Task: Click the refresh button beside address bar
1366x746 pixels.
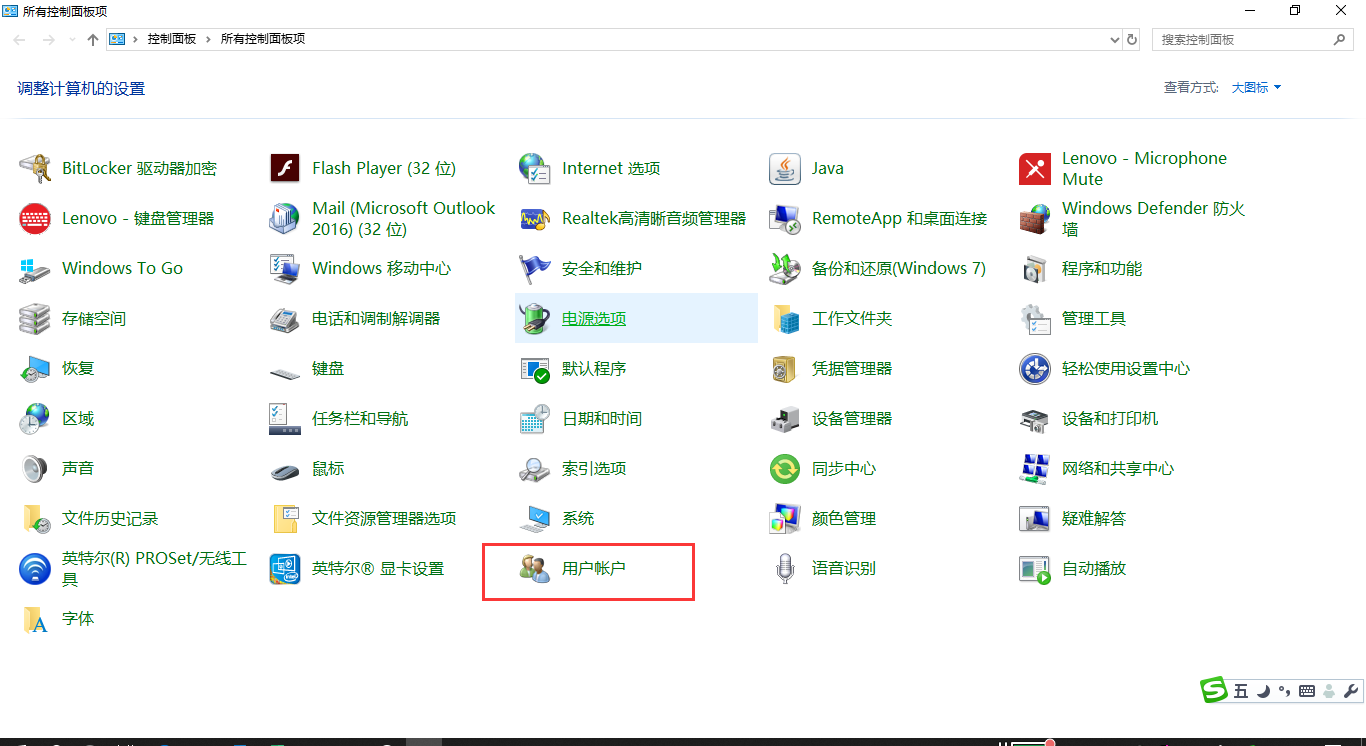Action: tap(1132, 40)
